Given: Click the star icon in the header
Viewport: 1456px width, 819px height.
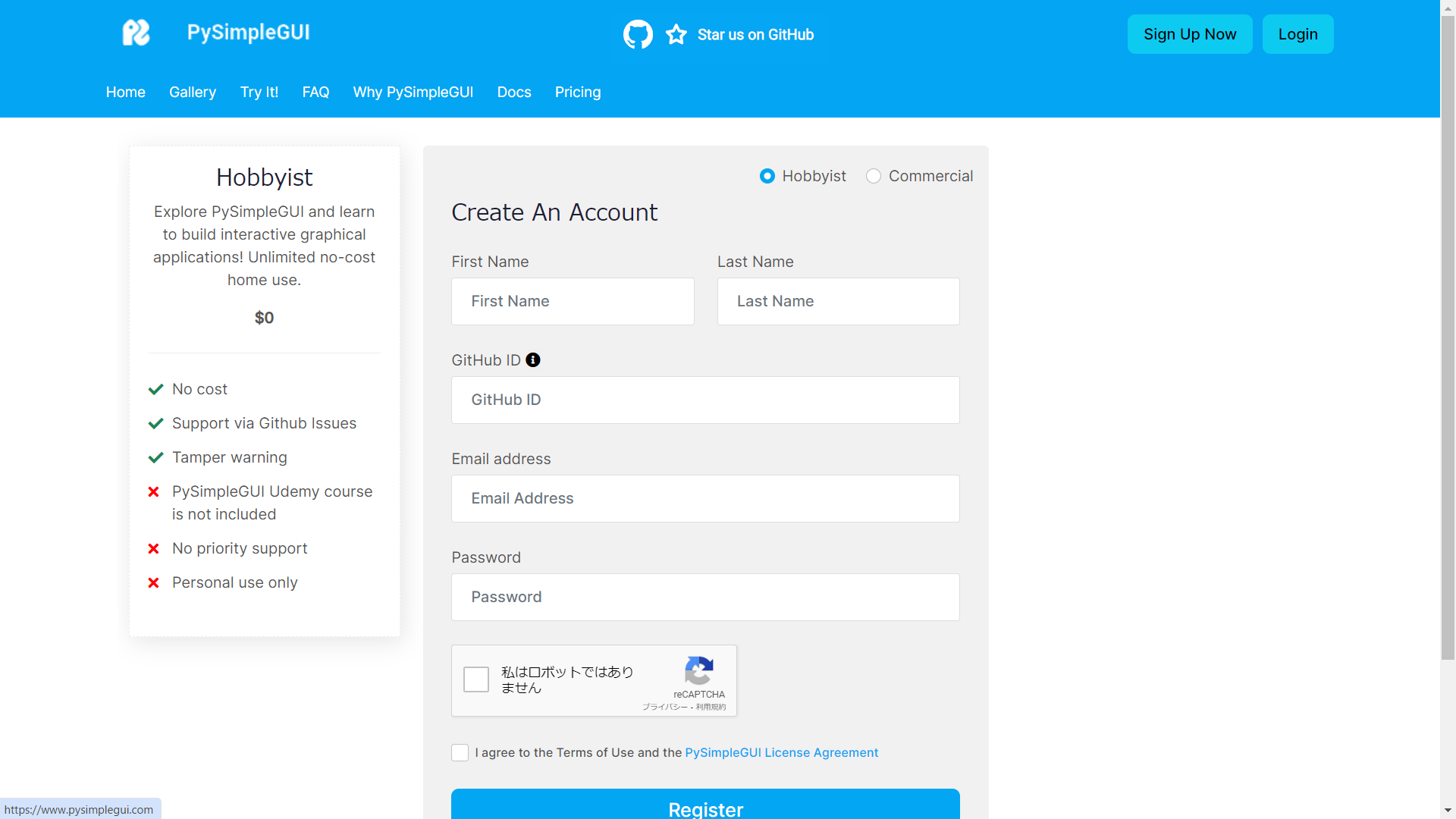Looking at the screenshot, I should coord(676,34).
